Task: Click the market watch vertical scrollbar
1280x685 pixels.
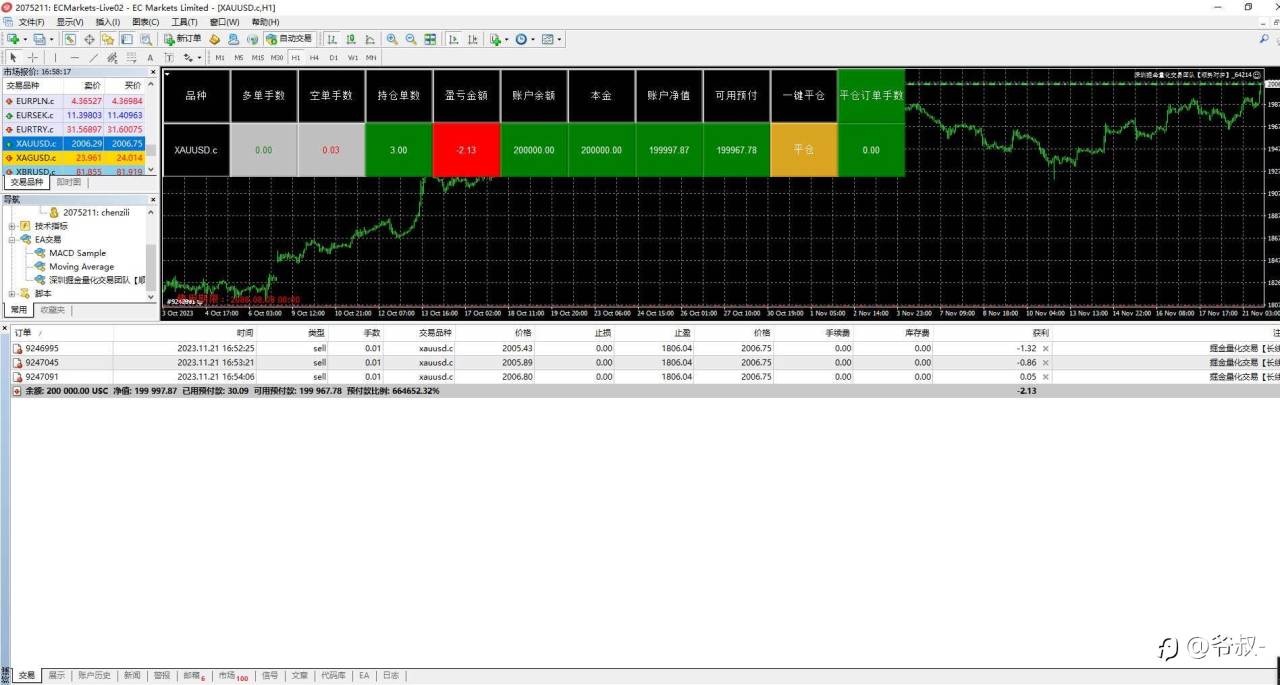Action: point(152,125)
